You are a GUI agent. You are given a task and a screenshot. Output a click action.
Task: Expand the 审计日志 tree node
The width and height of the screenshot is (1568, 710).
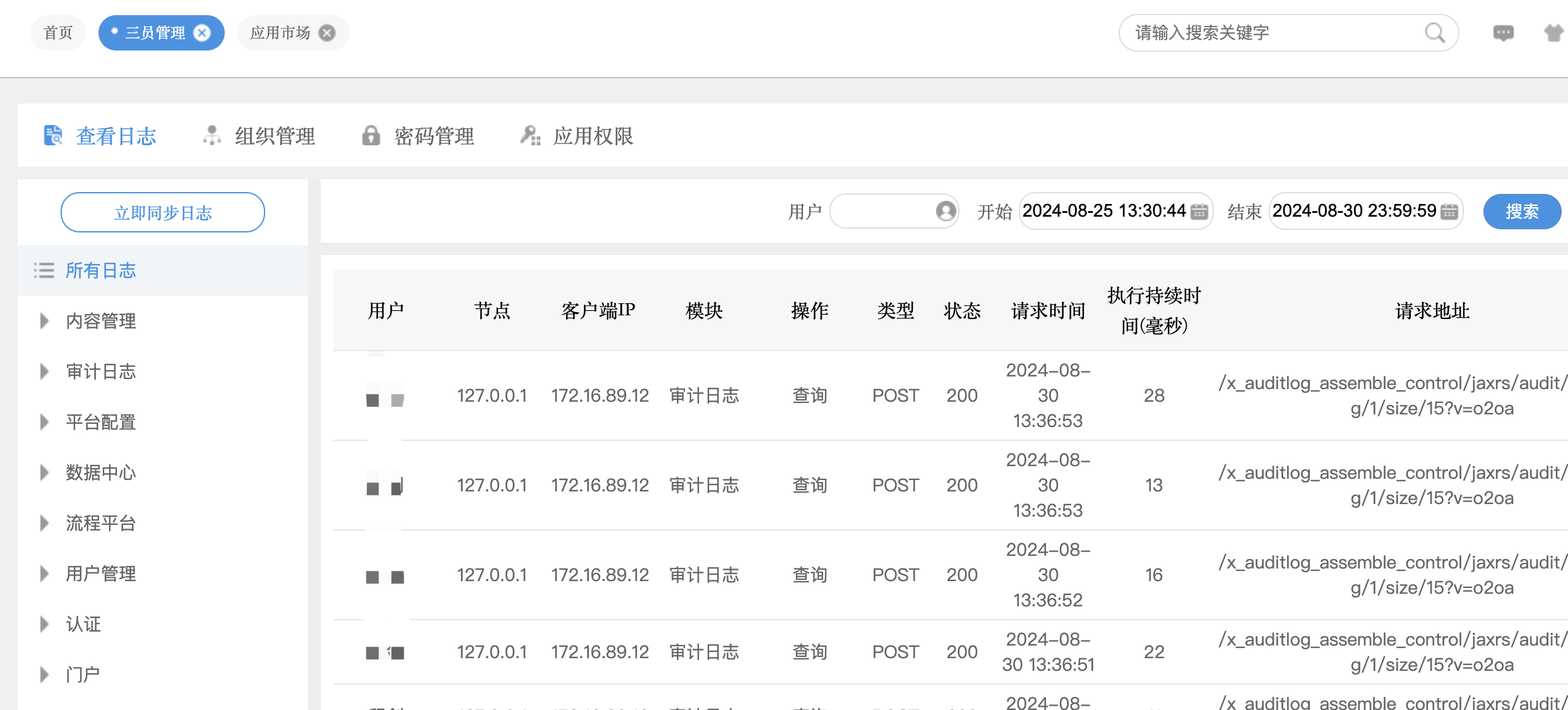(44, 371)
